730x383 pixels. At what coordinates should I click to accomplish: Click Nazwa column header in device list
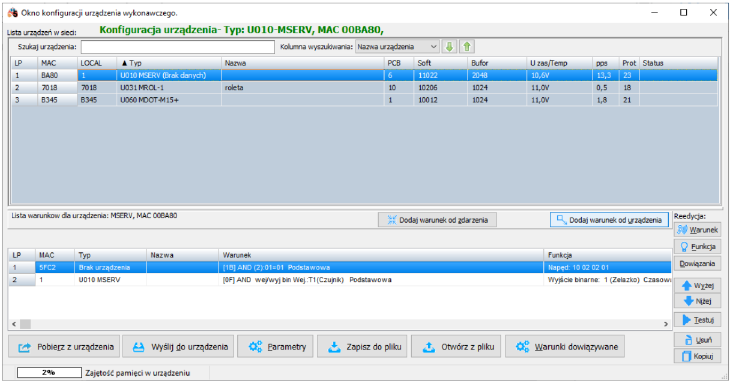[x=303, y=63]
